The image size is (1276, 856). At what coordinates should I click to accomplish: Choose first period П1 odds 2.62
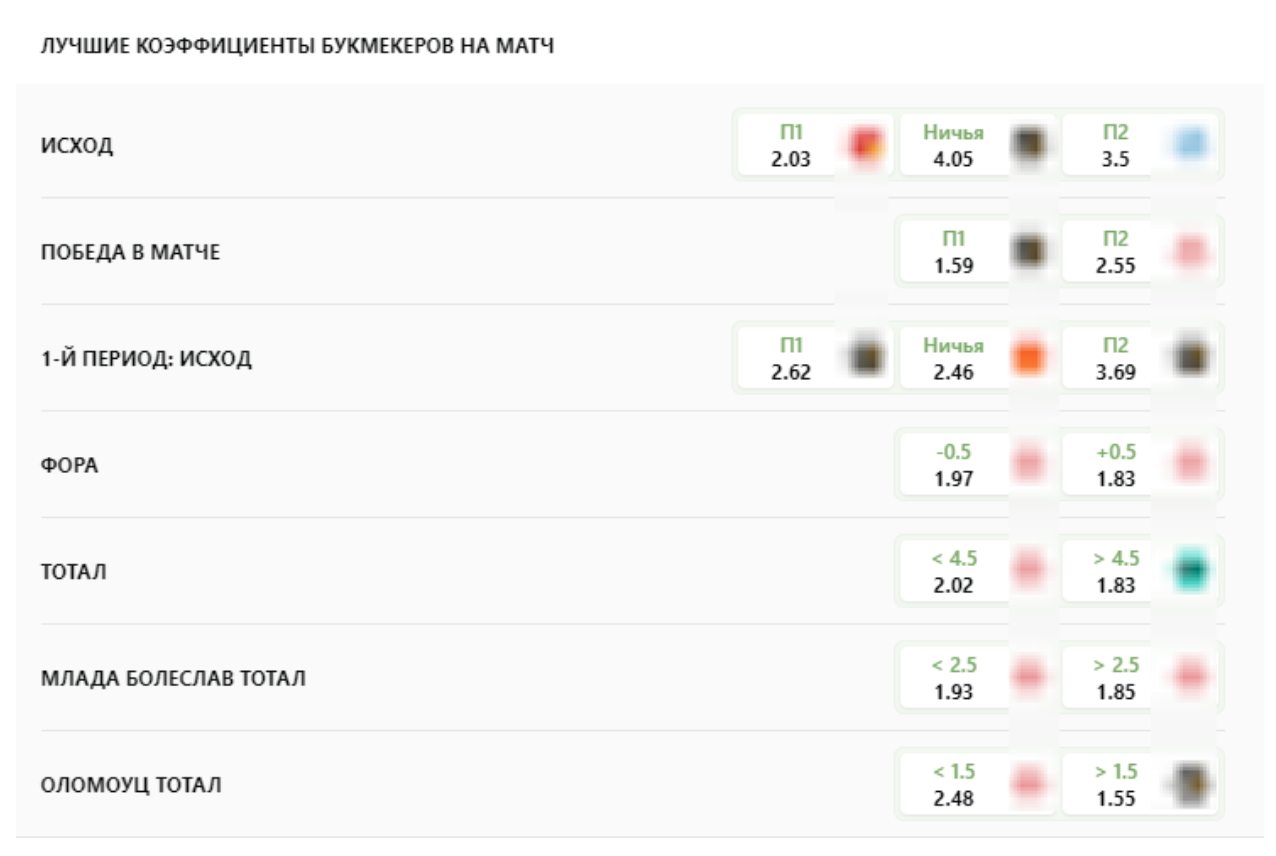pyautogui.click(x=791, y=359)
